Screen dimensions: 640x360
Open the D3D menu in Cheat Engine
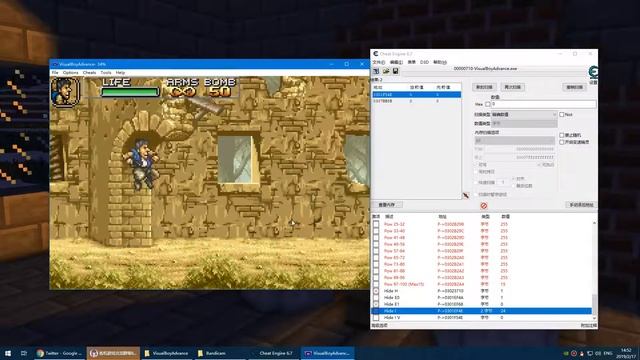coord(424,62)
